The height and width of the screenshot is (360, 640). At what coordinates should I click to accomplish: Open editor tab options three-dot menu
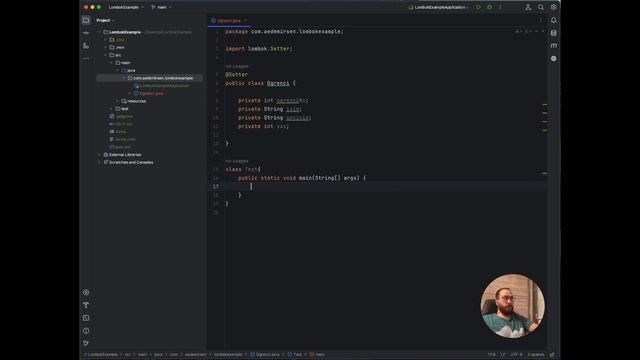tap(541, 20)
